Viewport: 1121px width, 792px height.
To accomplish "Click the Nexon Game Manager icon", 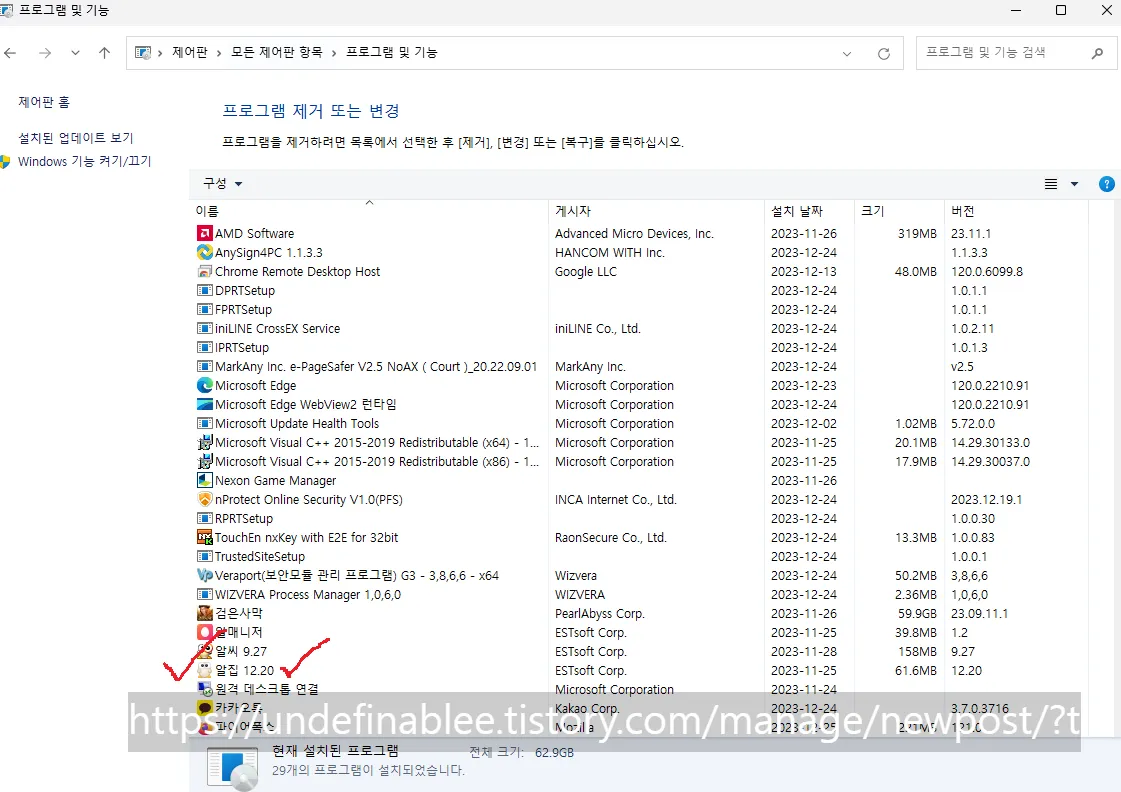I will [x=204, y=480].
